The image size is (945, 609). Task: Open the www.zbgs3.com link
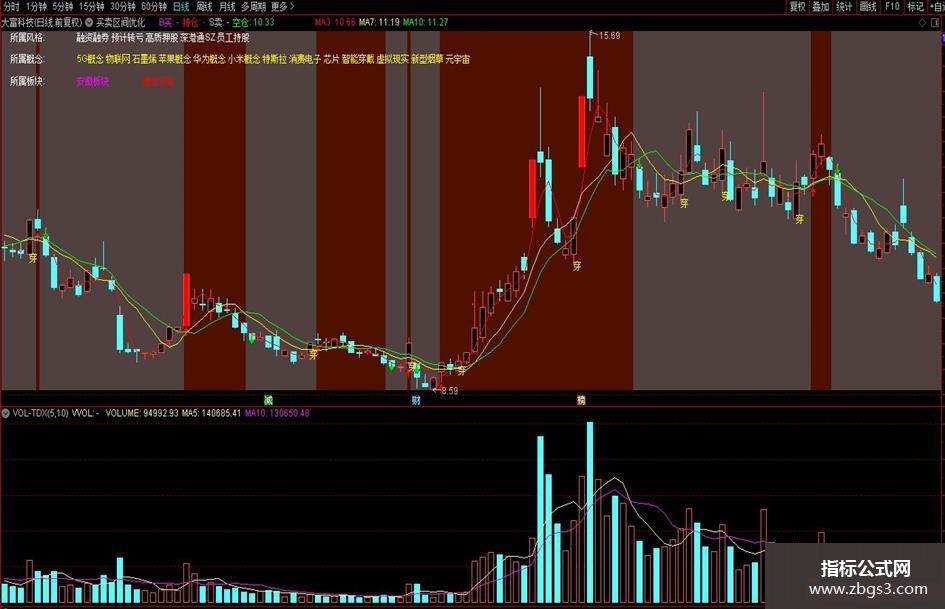pyautogui.click(x=868, y=589)
